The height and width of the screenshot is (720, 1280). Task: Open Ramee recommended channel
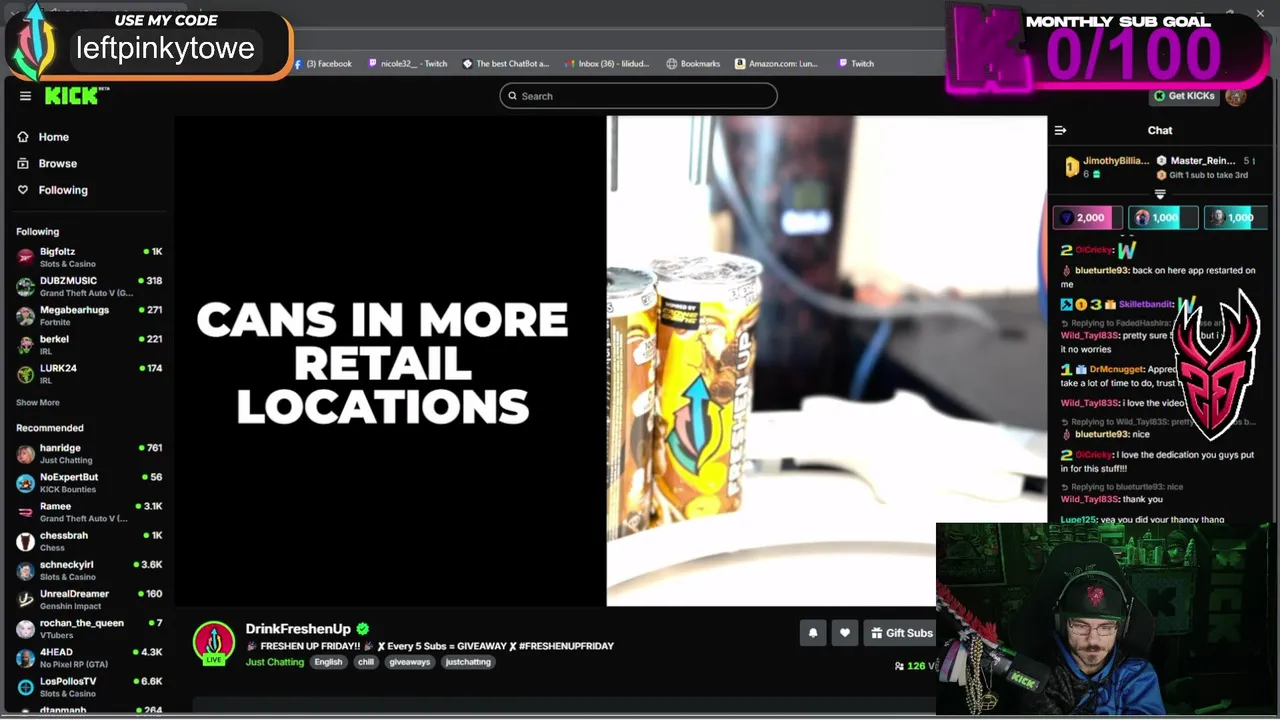coord(89,512)
